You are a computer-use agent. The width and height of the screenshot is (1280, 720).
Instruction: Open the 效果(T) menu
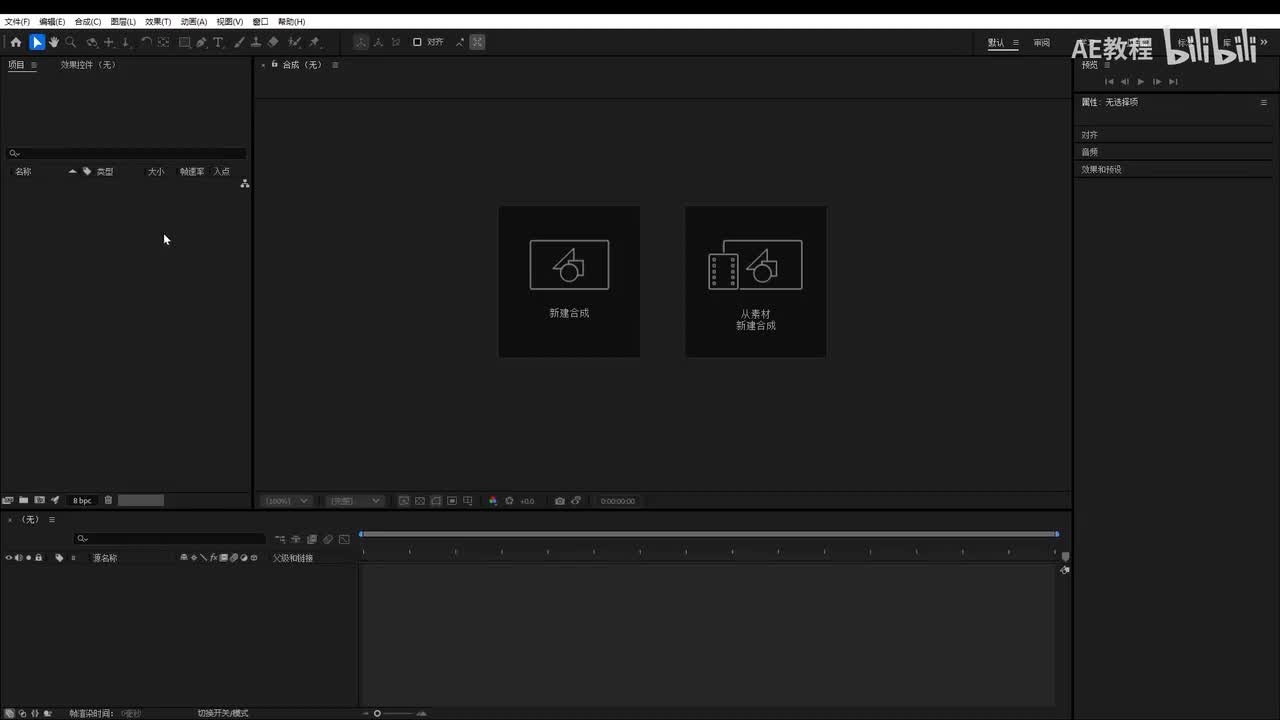[x=158, y=21]
